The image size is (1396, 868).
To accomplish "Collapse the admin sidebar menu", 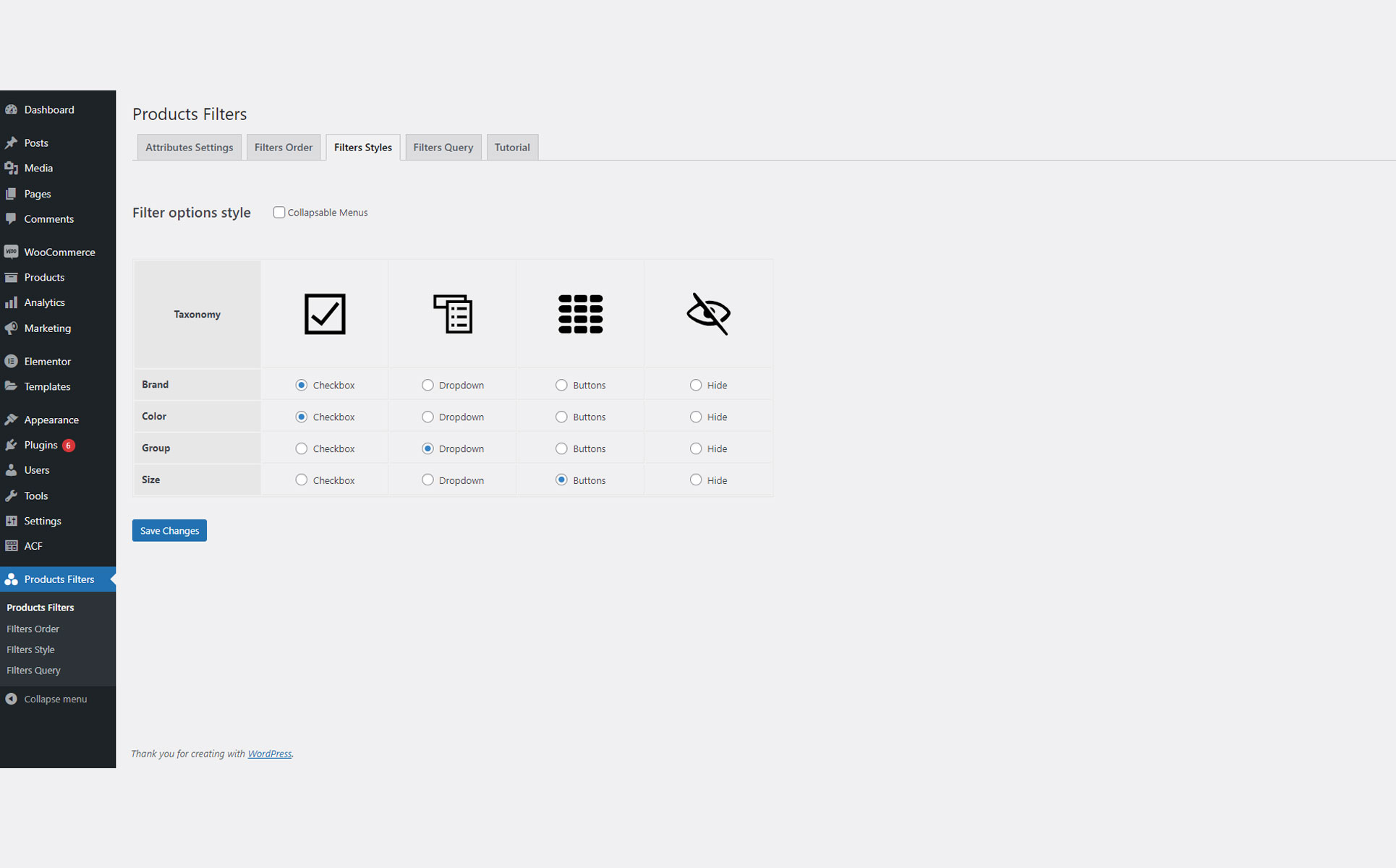I will tap(55, 699).
